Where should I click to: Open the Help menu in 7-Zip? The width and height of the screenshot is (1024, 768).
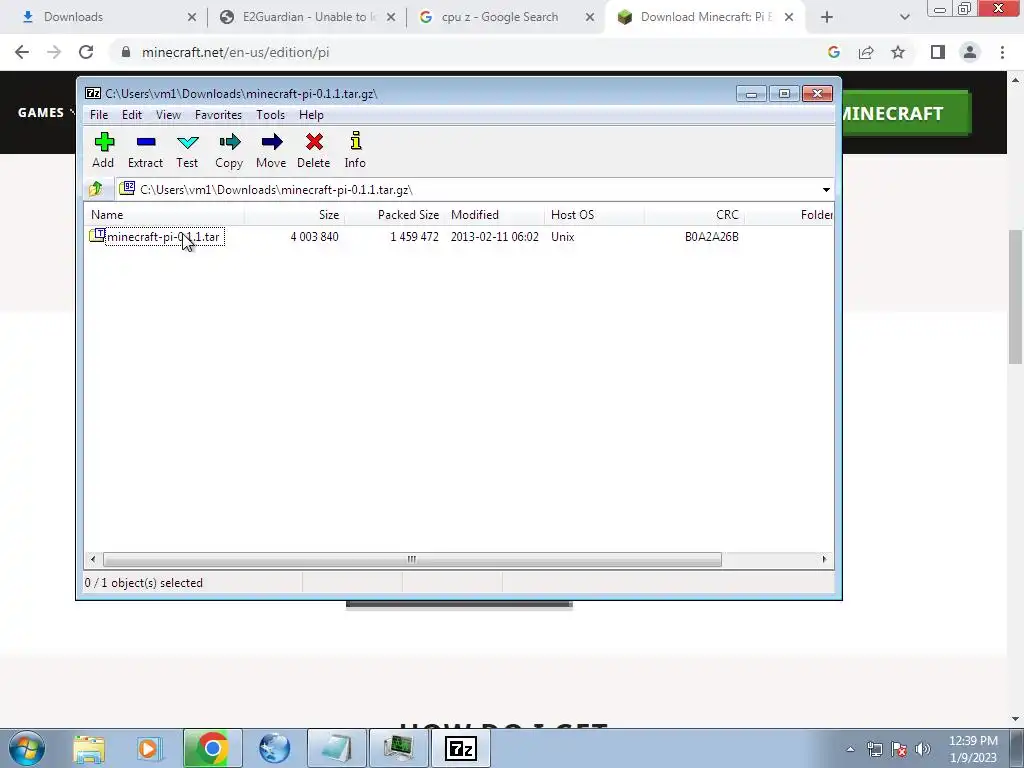click(x=312, y=115)
